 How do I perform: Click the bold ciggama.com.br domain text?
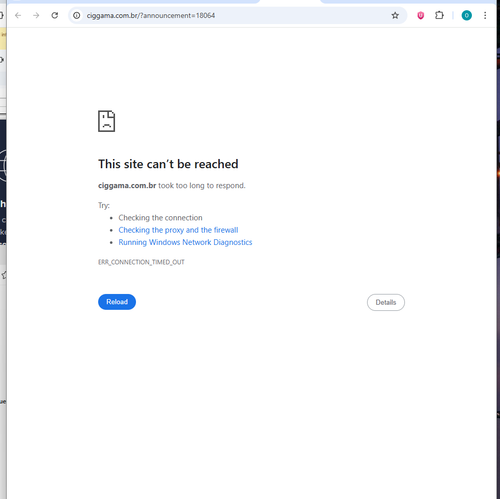pos(127,186)
